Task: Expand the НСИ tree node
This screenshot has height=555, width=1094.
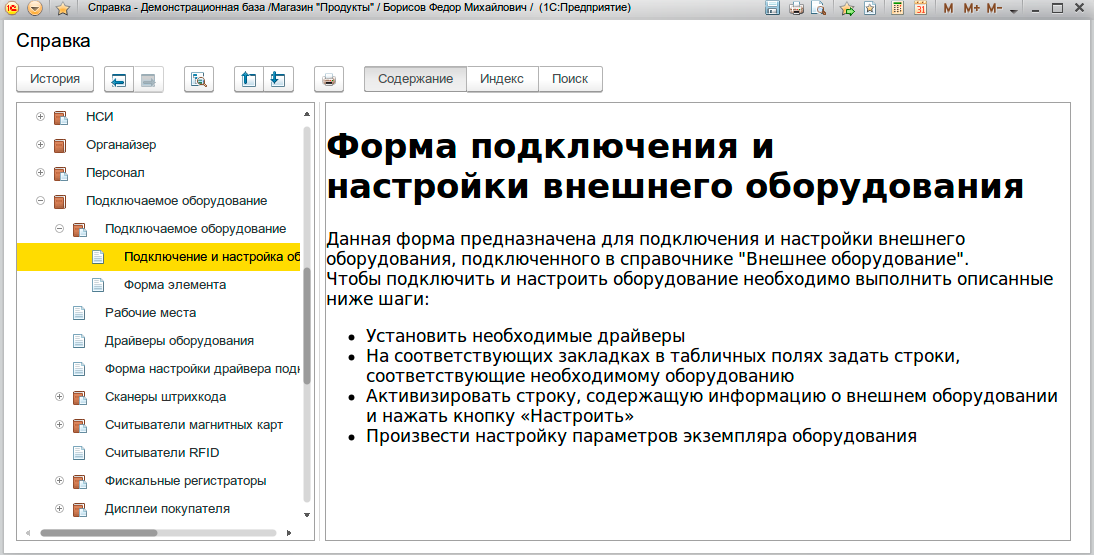Action: point(41,117)
